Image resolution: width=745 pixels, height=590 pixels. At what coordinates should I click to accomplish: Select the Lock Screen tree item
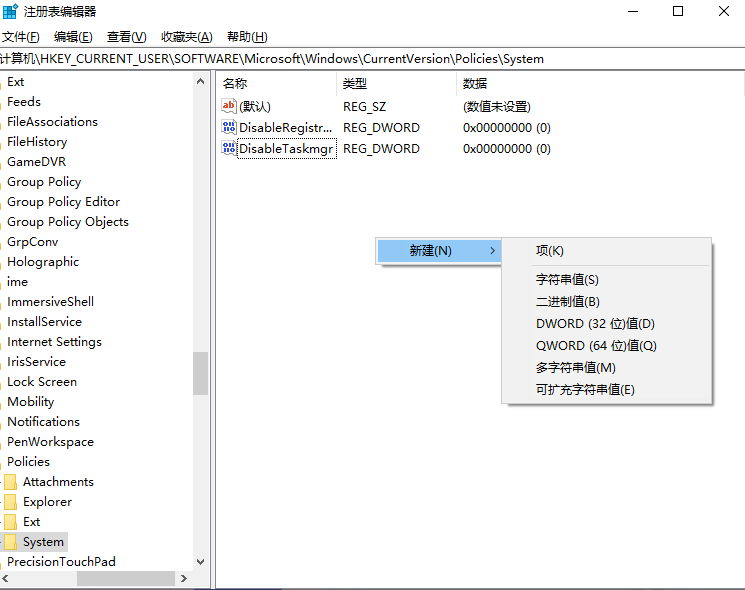click(x=42, y=382)
